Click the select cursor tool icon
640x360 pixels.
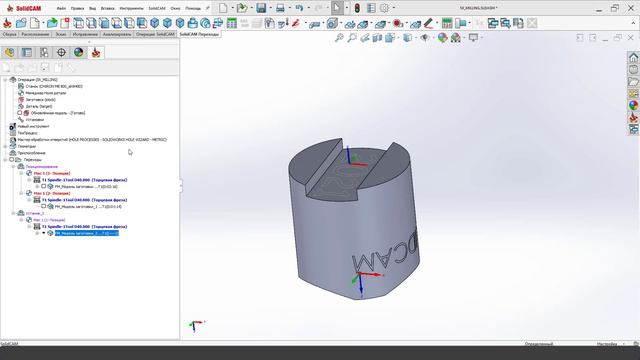click(x=337, y=8)
